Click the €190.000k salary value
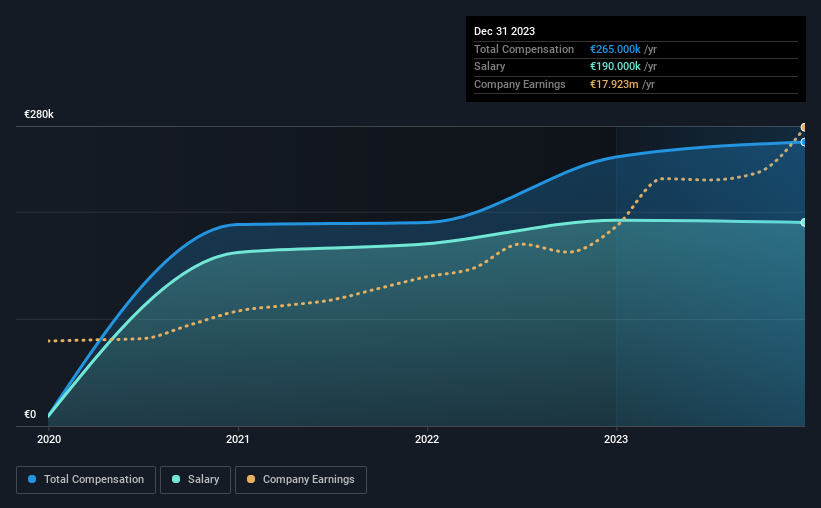 click(x=615, y=67)
